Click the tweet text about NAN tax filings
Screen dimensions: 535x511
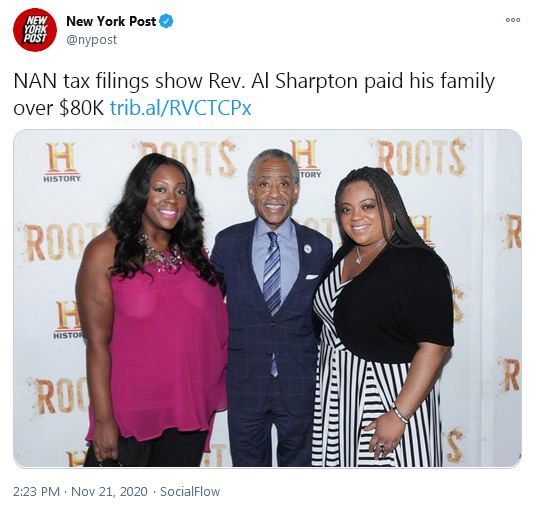(254, 94)
